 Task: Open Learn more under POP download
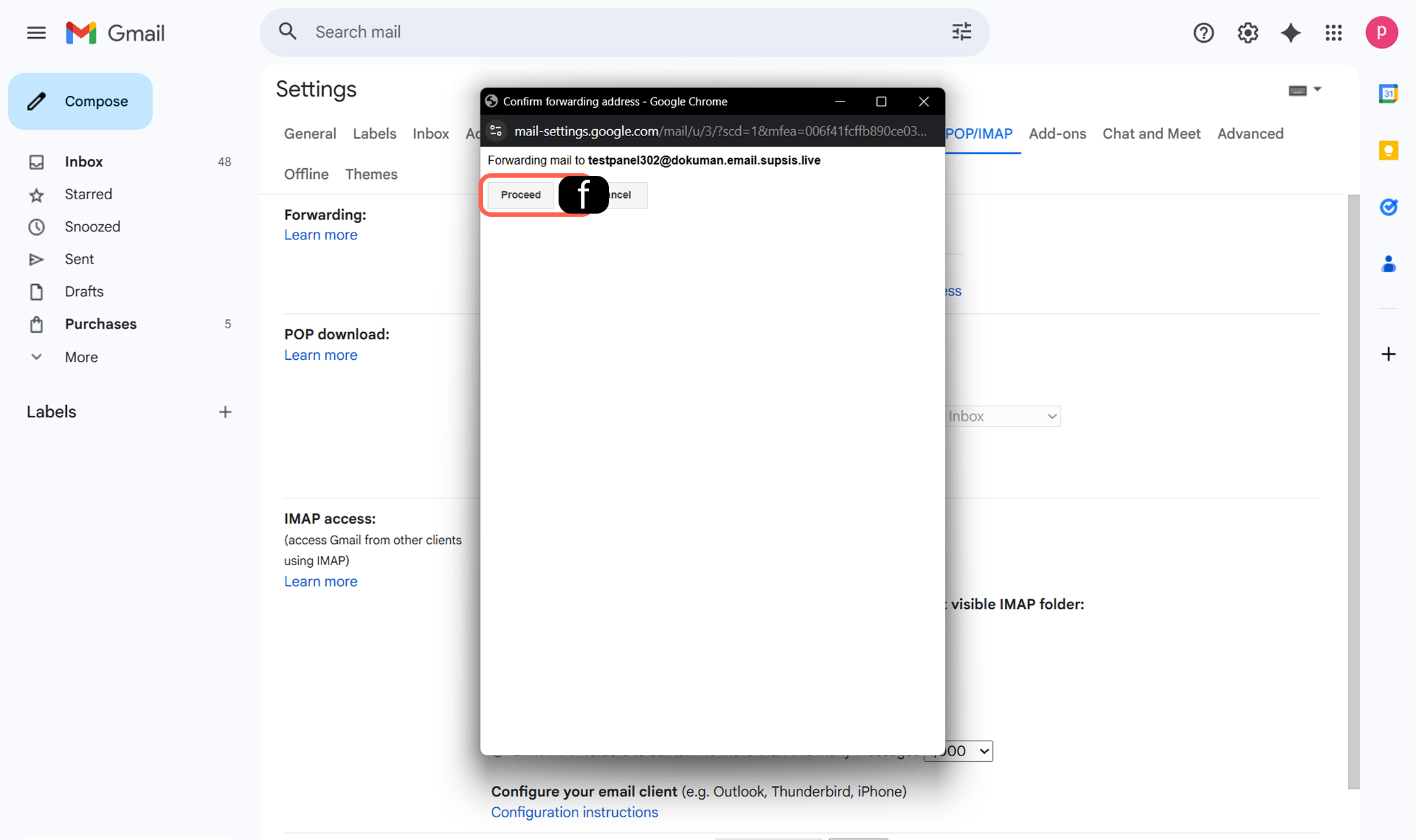(x=320, y=355)
